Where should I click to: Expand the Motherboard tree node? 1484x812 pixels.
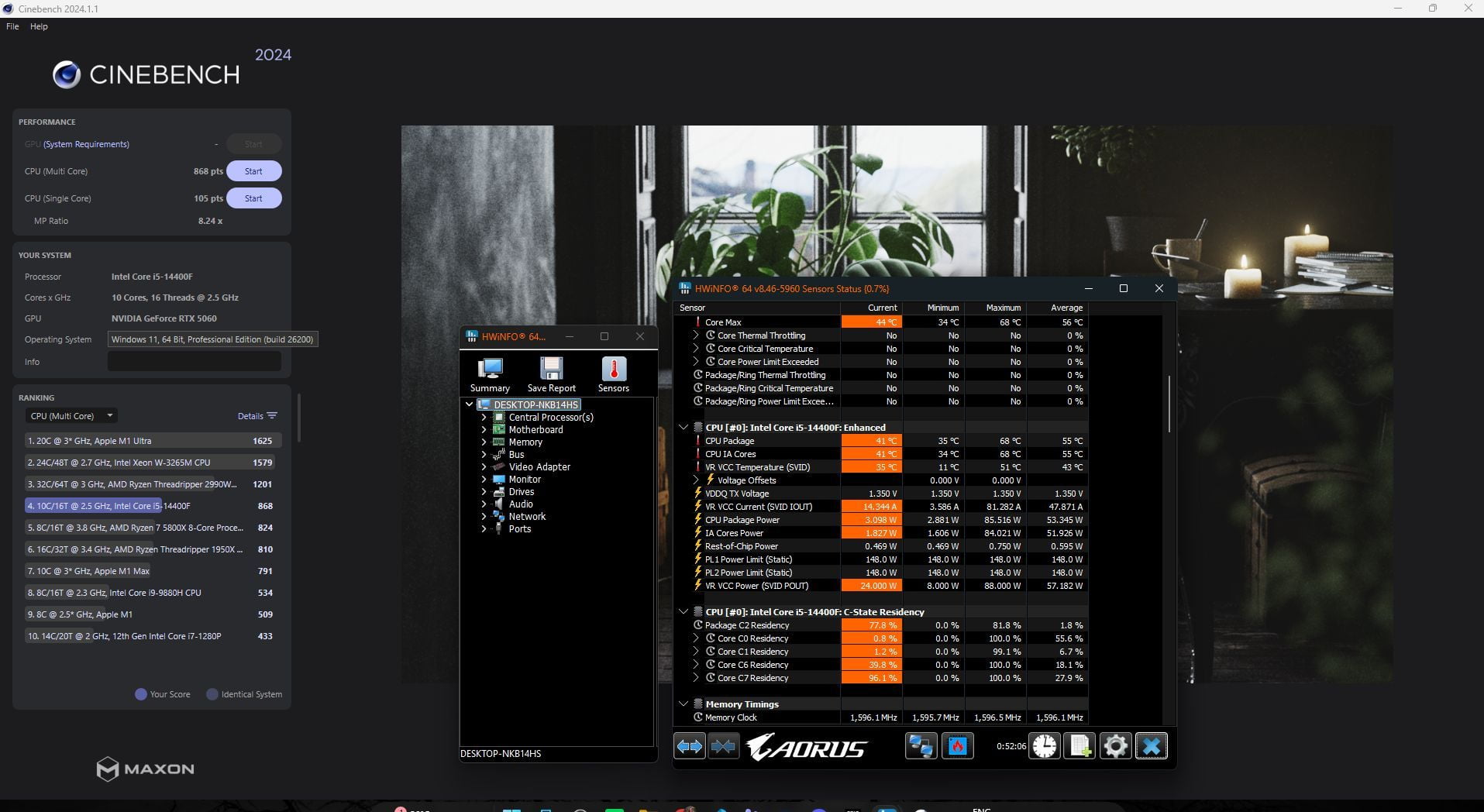(x=484, y=430)
